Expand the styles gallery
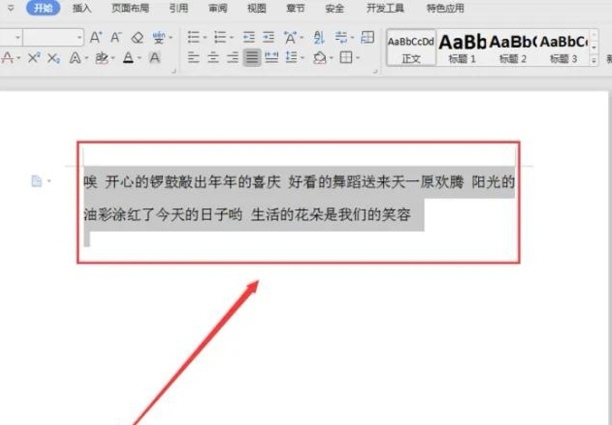Screen dimensions: 612x425 [594, 60]
